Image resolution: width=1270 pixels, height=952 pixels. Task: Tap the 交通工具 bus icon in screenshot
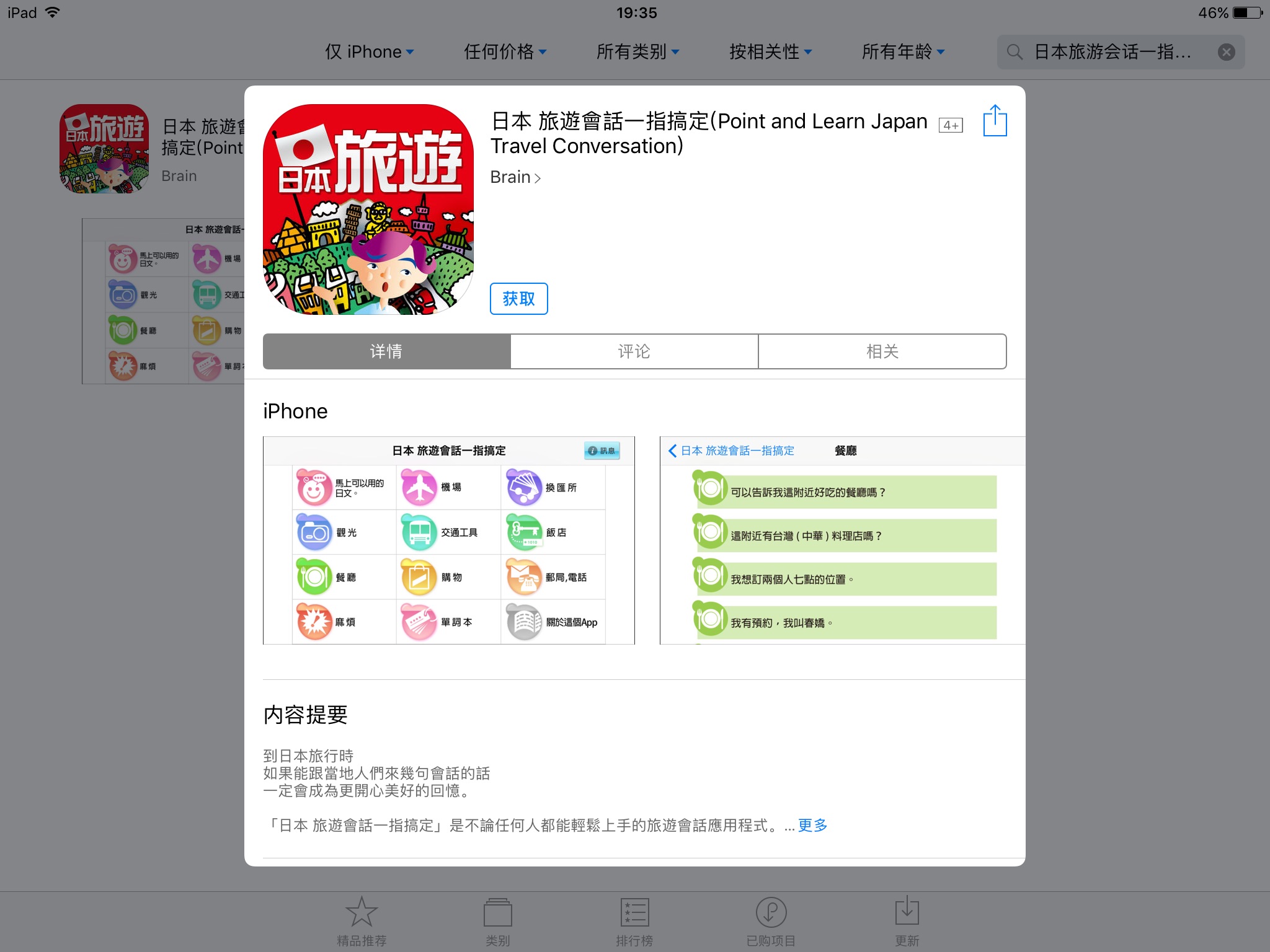[420, 532]
